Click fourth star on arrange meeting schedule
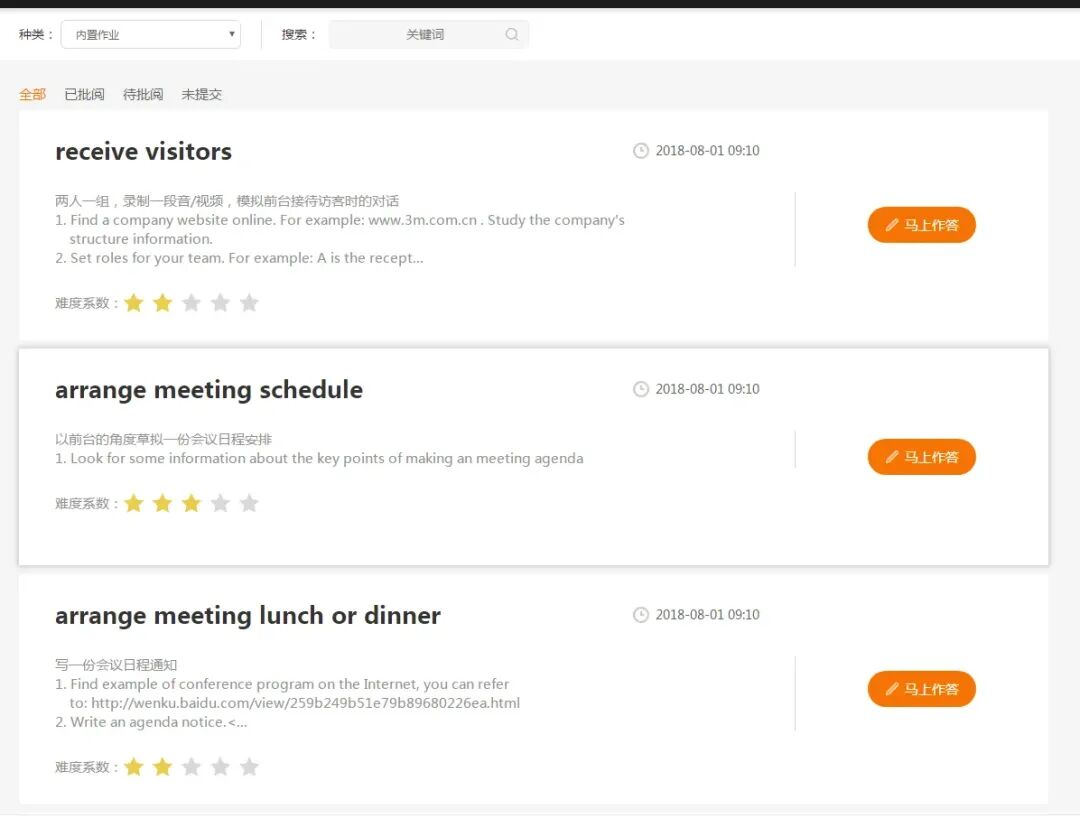Image resolution: width=1080 pixels, height=818 pixels. (x=220, y=504)
